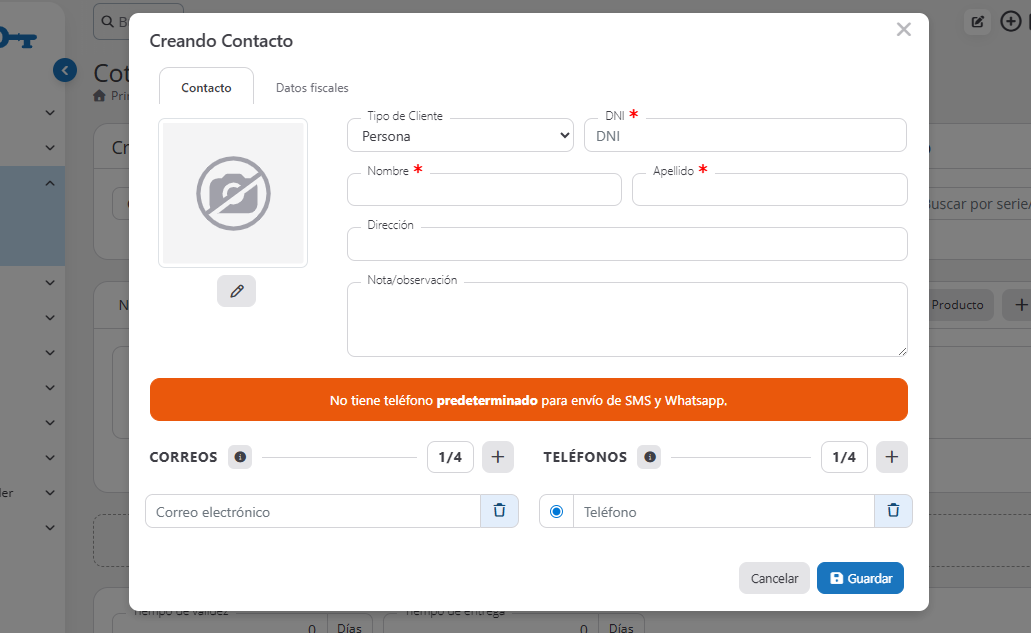Click the no-photo contact image placeholder

click(233, 193)
